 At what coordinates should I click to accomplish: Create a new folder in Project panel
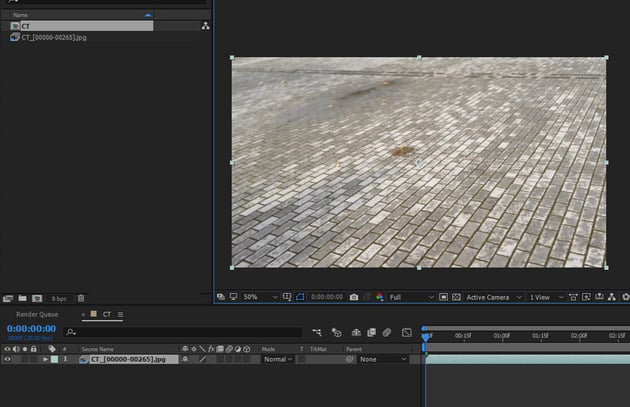(22, 298)
